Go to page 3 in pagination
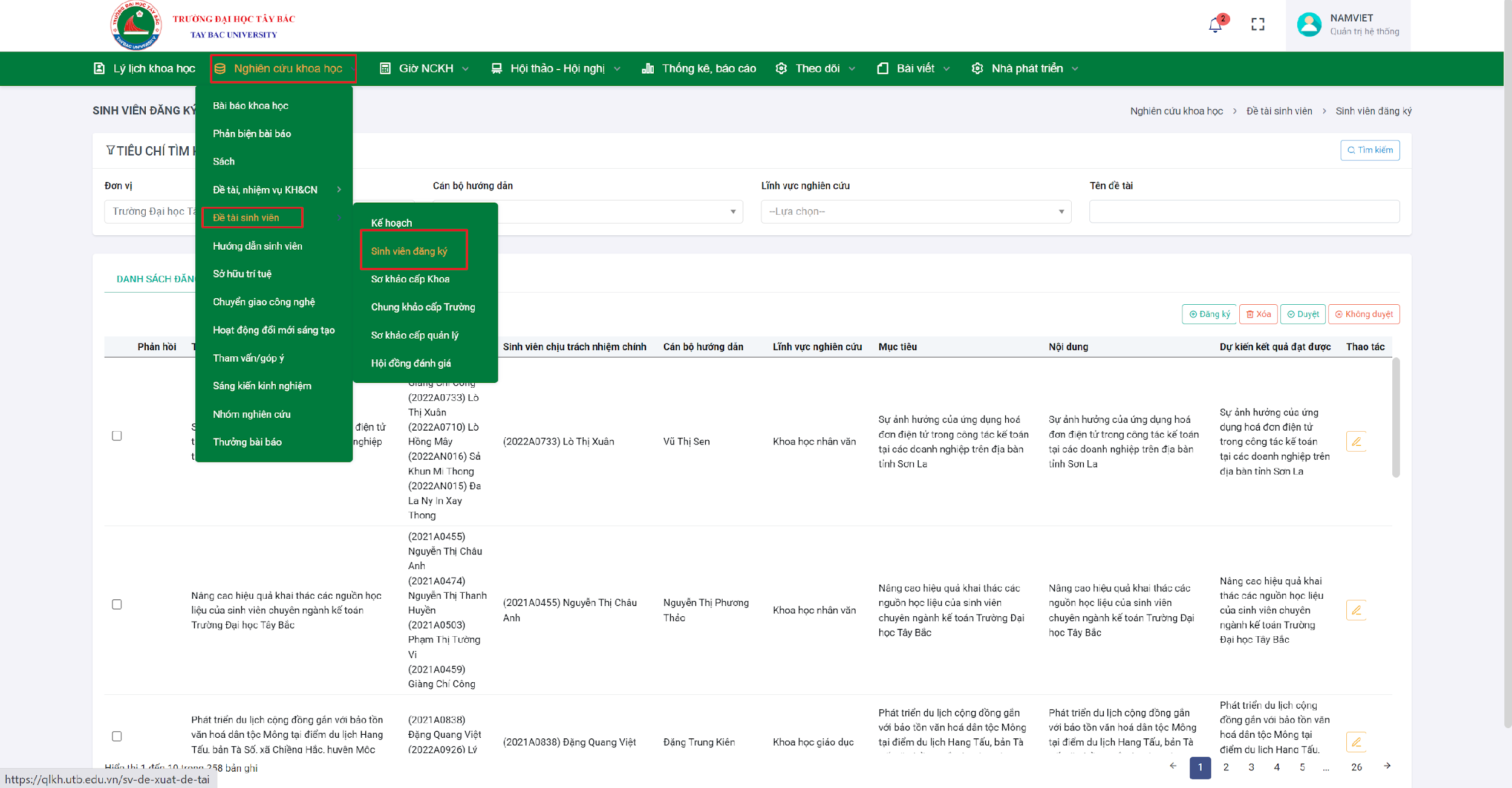The image size is (1512, 788). [1251, 767]
